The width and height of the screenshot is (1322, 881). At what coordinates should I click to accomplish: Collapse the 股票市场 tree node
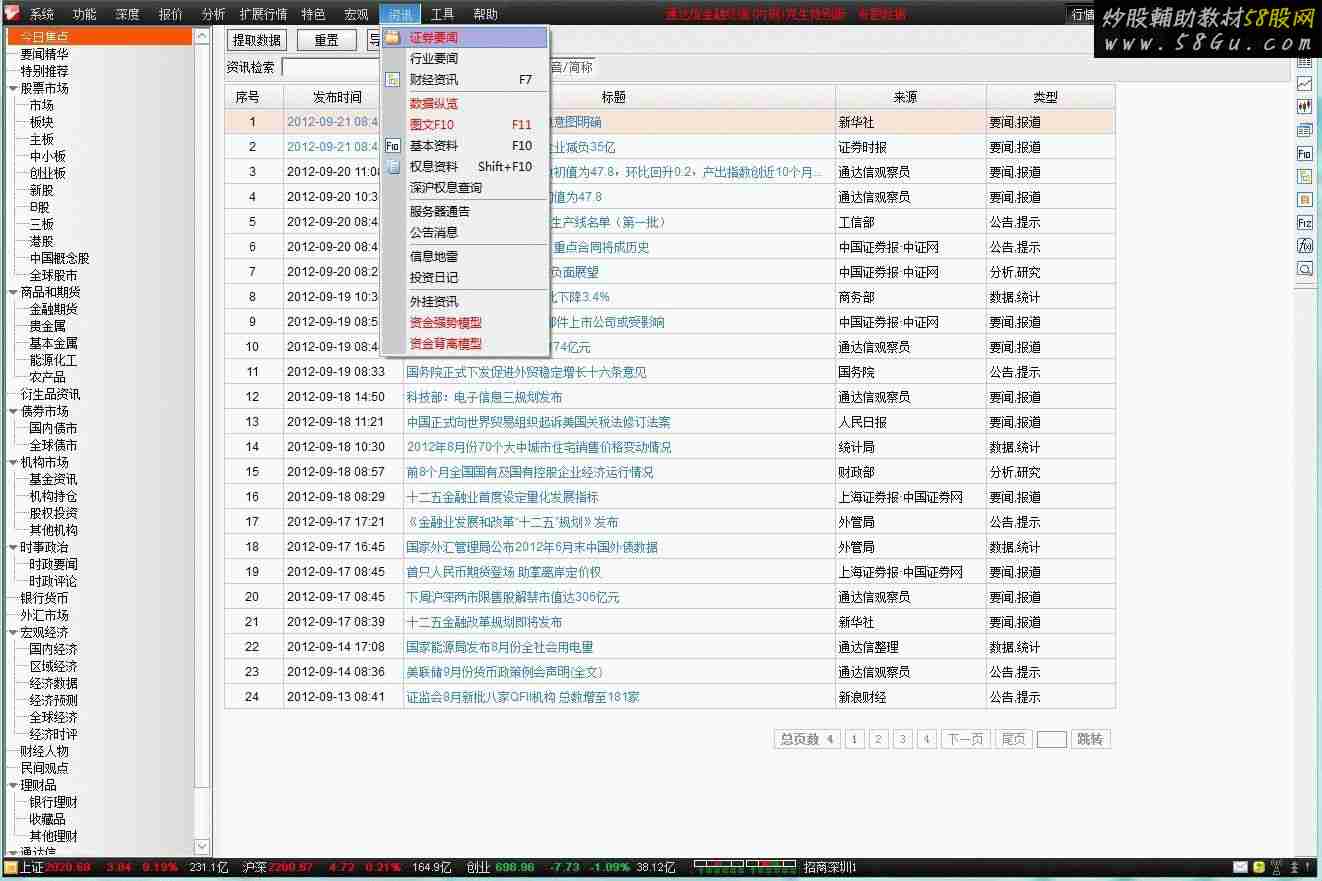coord(13,88)
